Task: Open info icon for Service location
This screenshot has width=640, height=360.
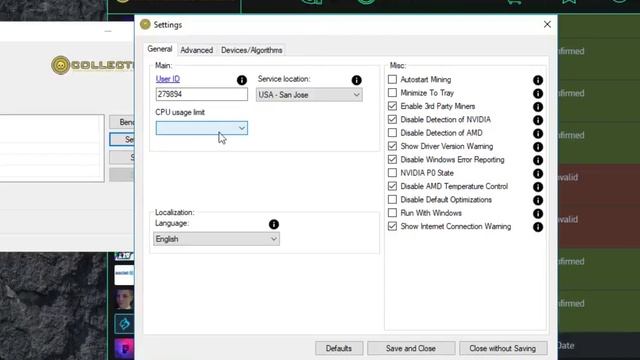Action: (x=356, y=80)
